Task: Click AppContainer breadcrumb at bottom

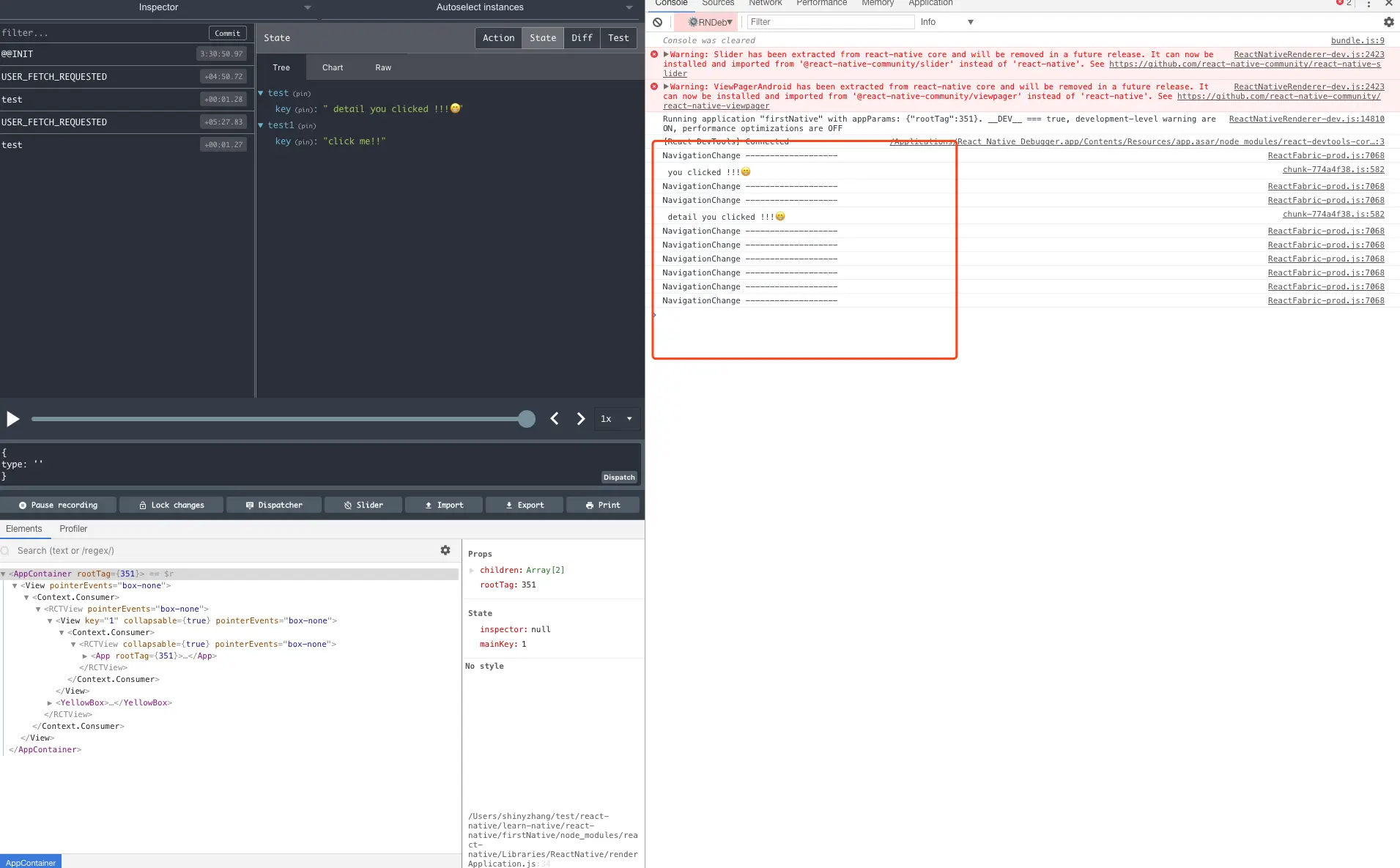Action: [x=31, y=862]
